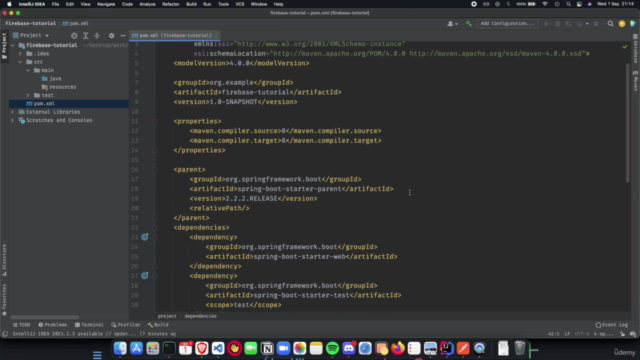Expand External Libraries node
This screenshot has width=640, height=360.
[12, 112]
